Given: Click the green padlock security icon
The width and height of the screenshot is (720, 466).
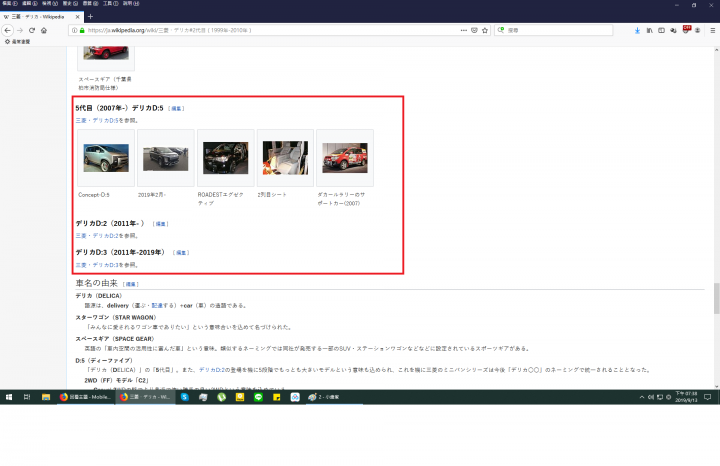Looking at the screenshot, I should (x=82, y=30).
